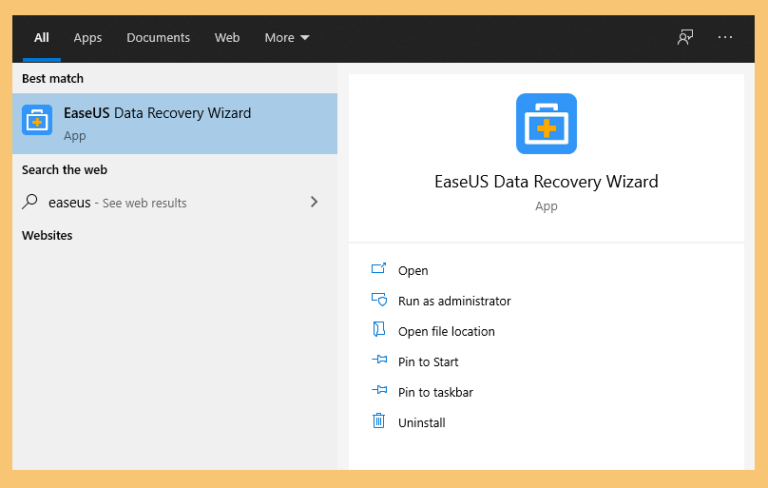Select Pin to Start
The image size is (768, 488).
428,362
